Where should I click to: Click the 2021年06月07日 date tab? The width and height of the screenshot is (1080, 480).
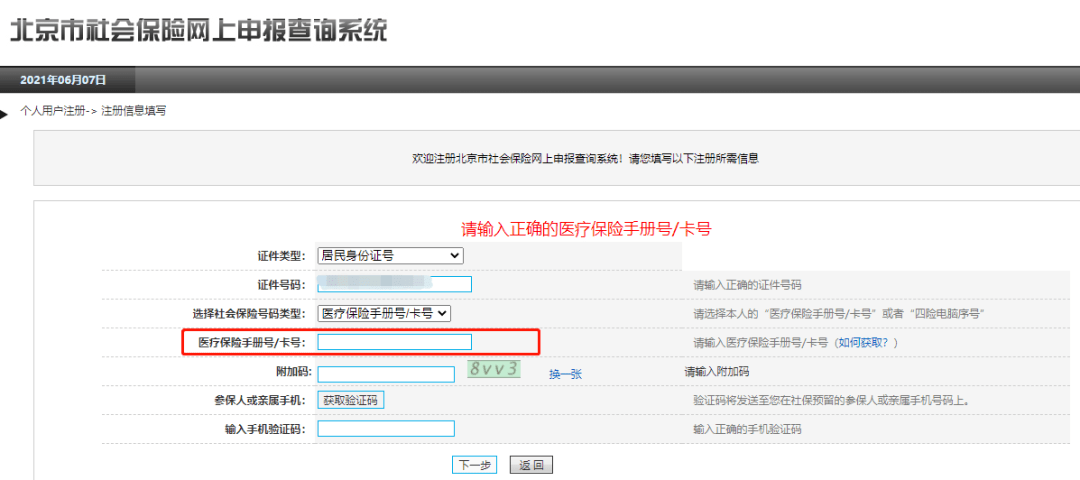(x=63, y=80)
